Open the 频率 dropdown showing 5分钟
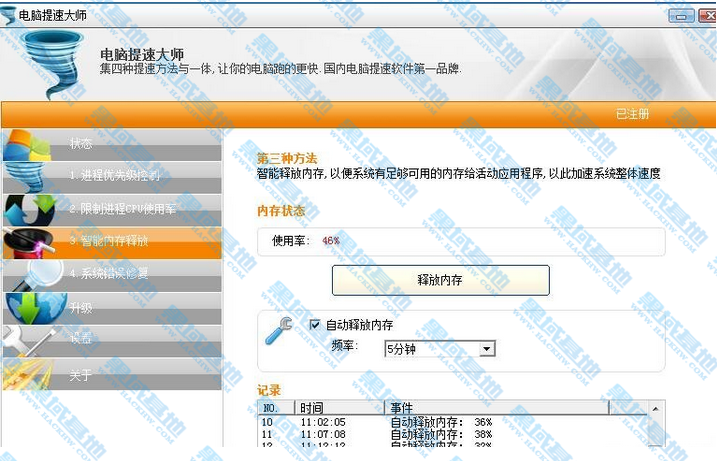Viewport: 717px width, 461px height. click(x=439, y=349)
